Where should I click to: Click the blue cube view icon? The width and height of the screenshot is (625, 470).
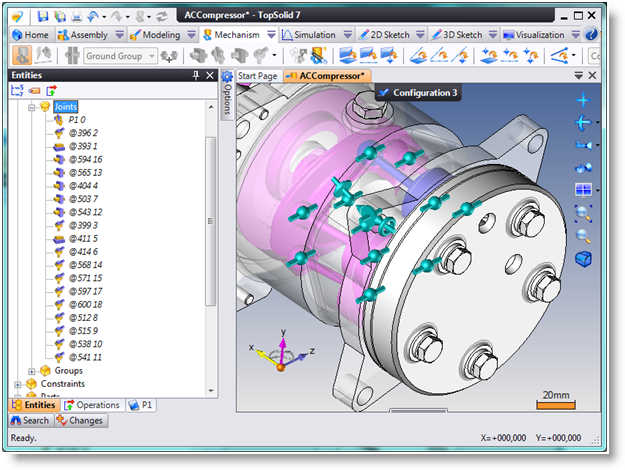[x=583, y=259]
